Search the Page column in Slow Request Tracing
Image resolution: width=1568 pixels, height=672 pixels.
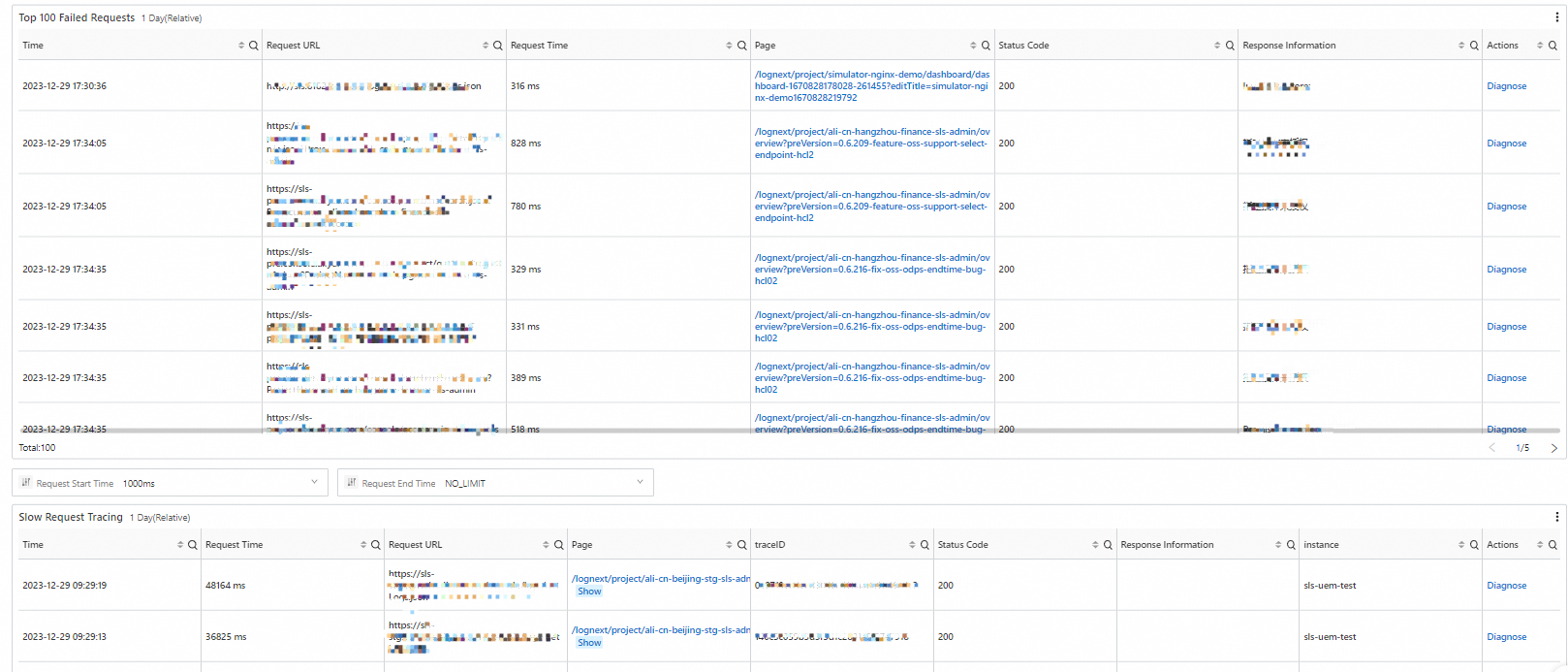[741, 545]
